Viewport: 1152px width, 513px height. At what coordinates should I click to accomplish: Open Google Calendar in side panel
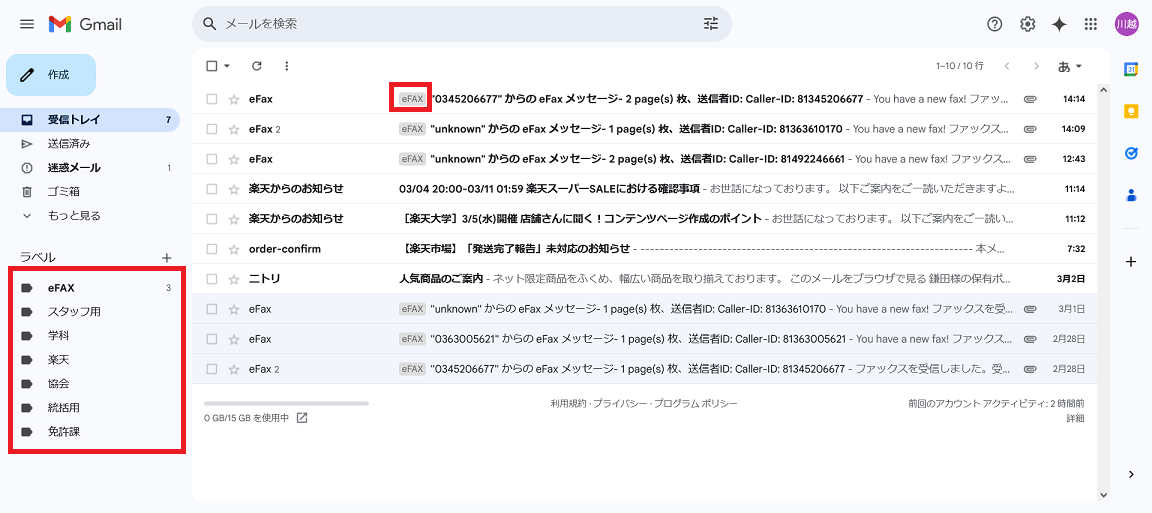click(x=1131, y=69)
